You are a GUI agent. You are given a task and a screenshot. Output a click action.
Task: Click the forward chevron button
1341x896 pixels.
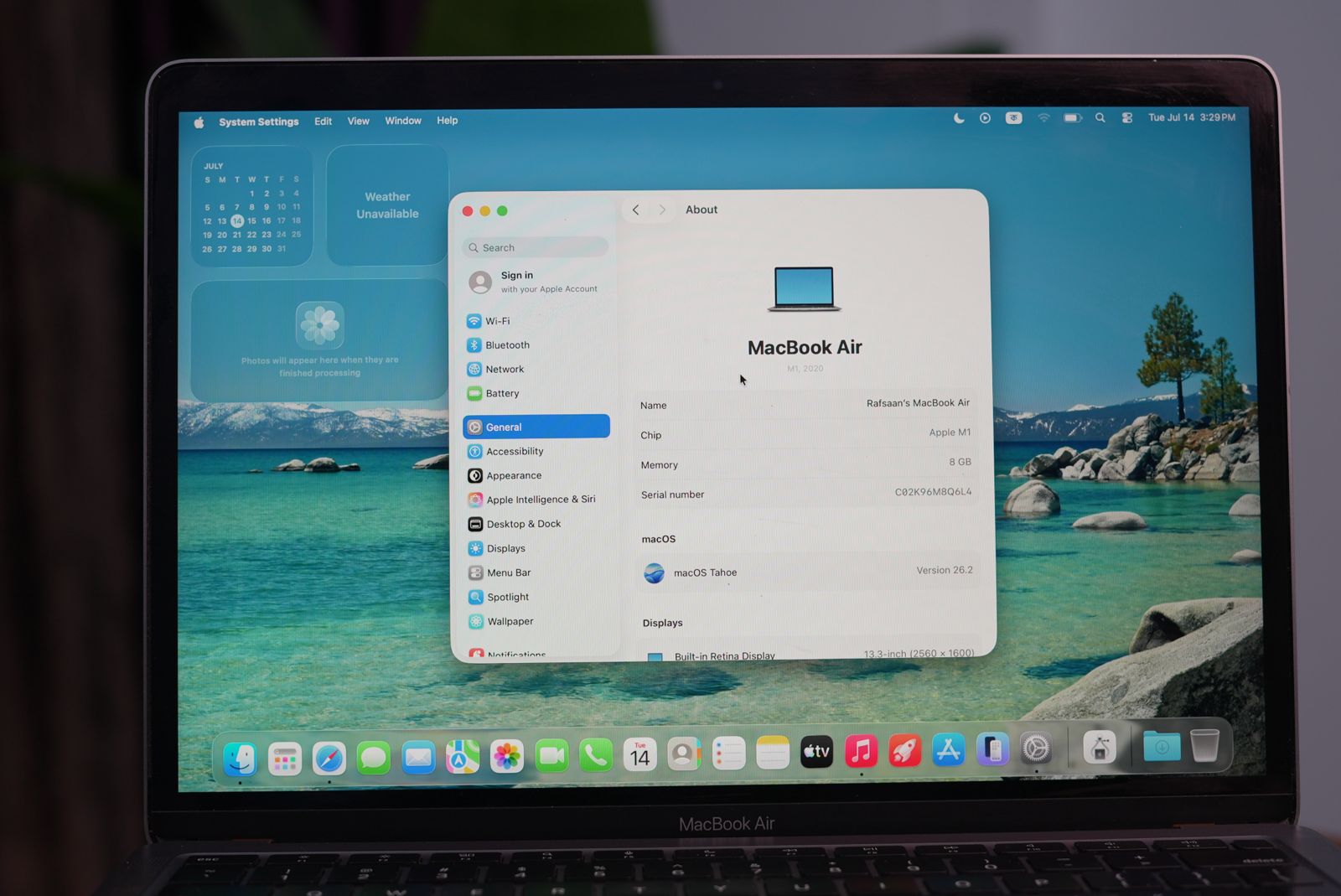coord(662,210)
